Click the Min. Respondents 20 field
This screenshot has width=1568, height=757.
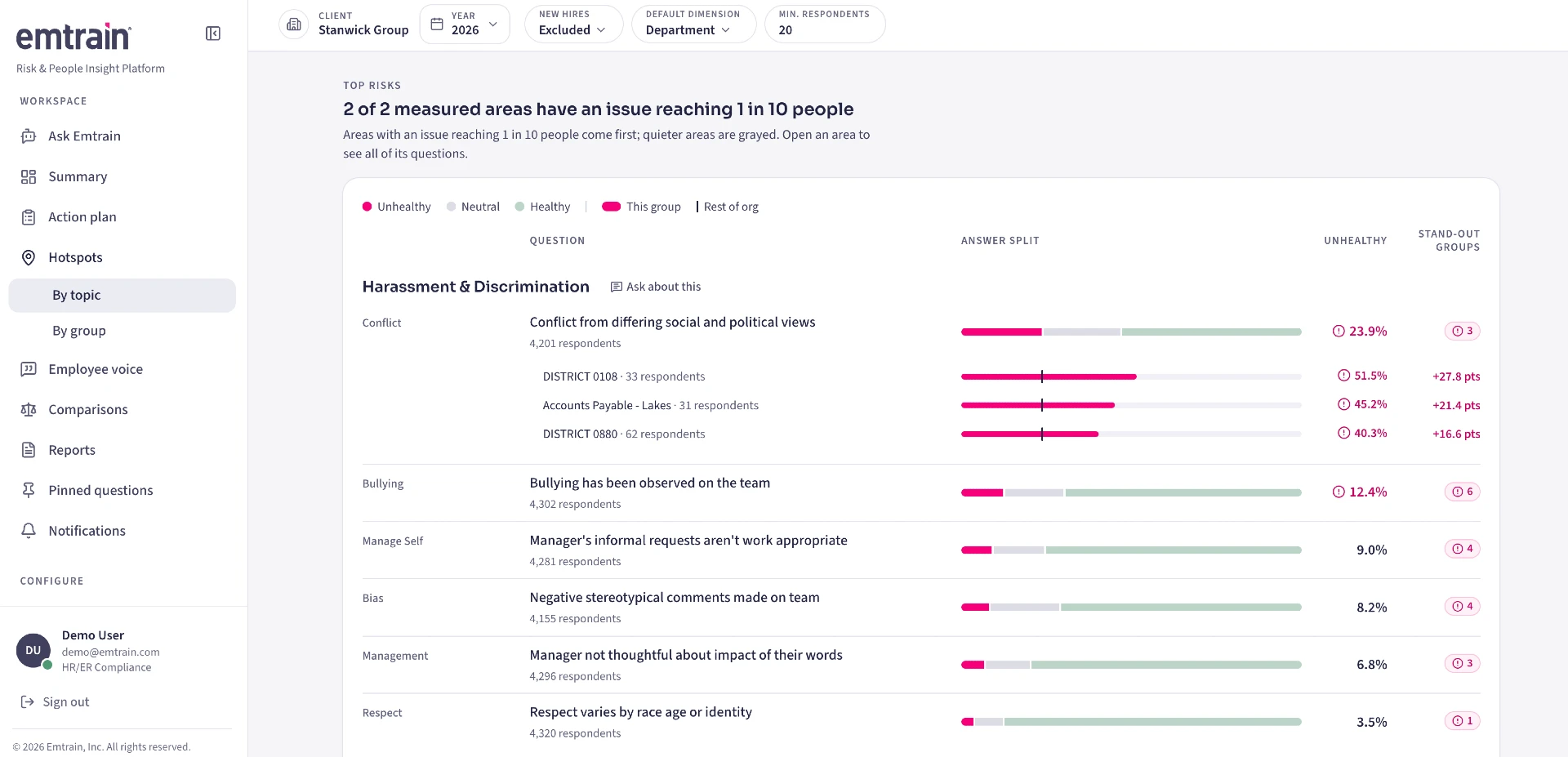[825, 24]
